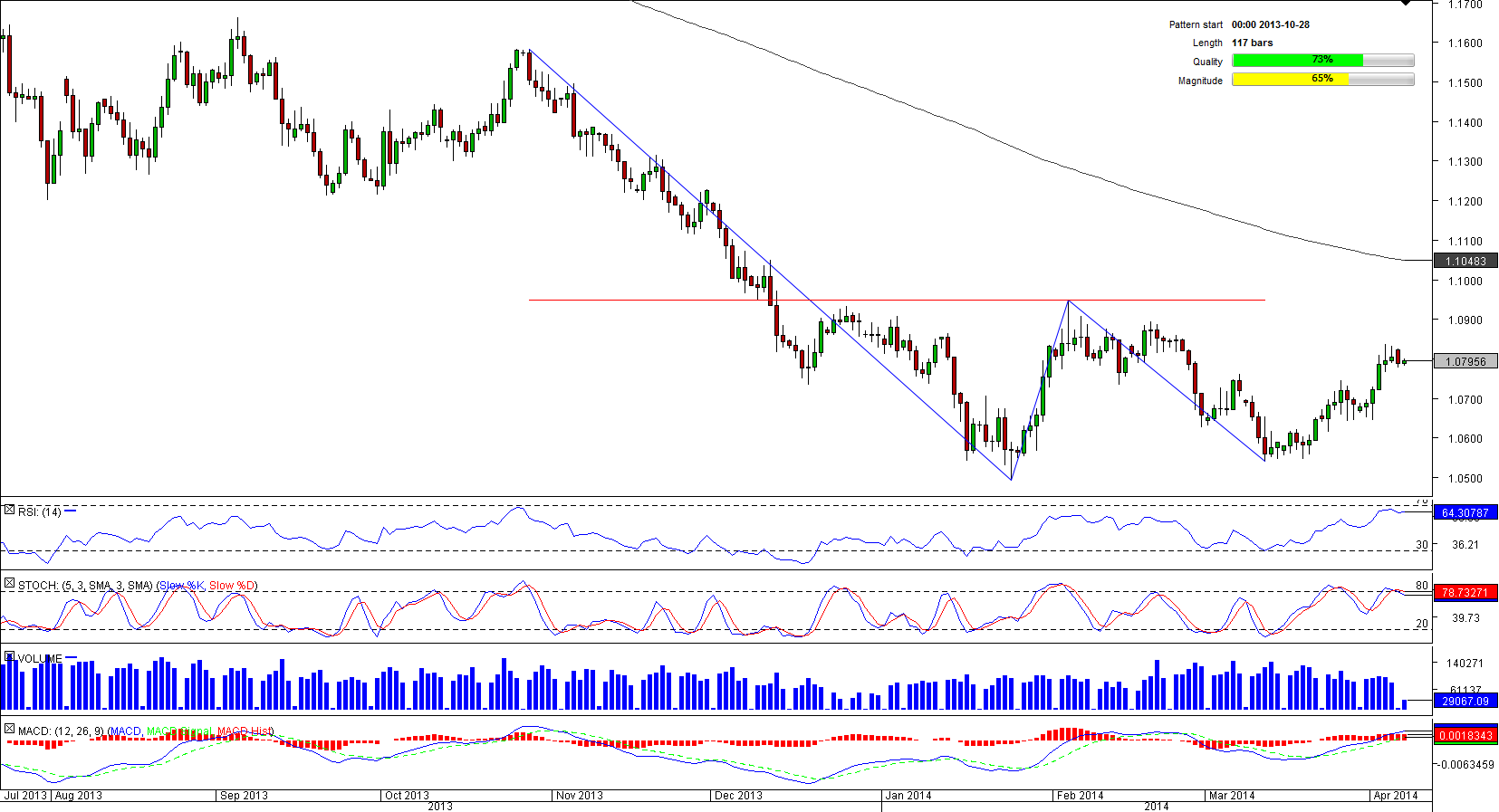Click the Oct 2013 time axis label
The image size is (1499, 812).
point(407,796)
